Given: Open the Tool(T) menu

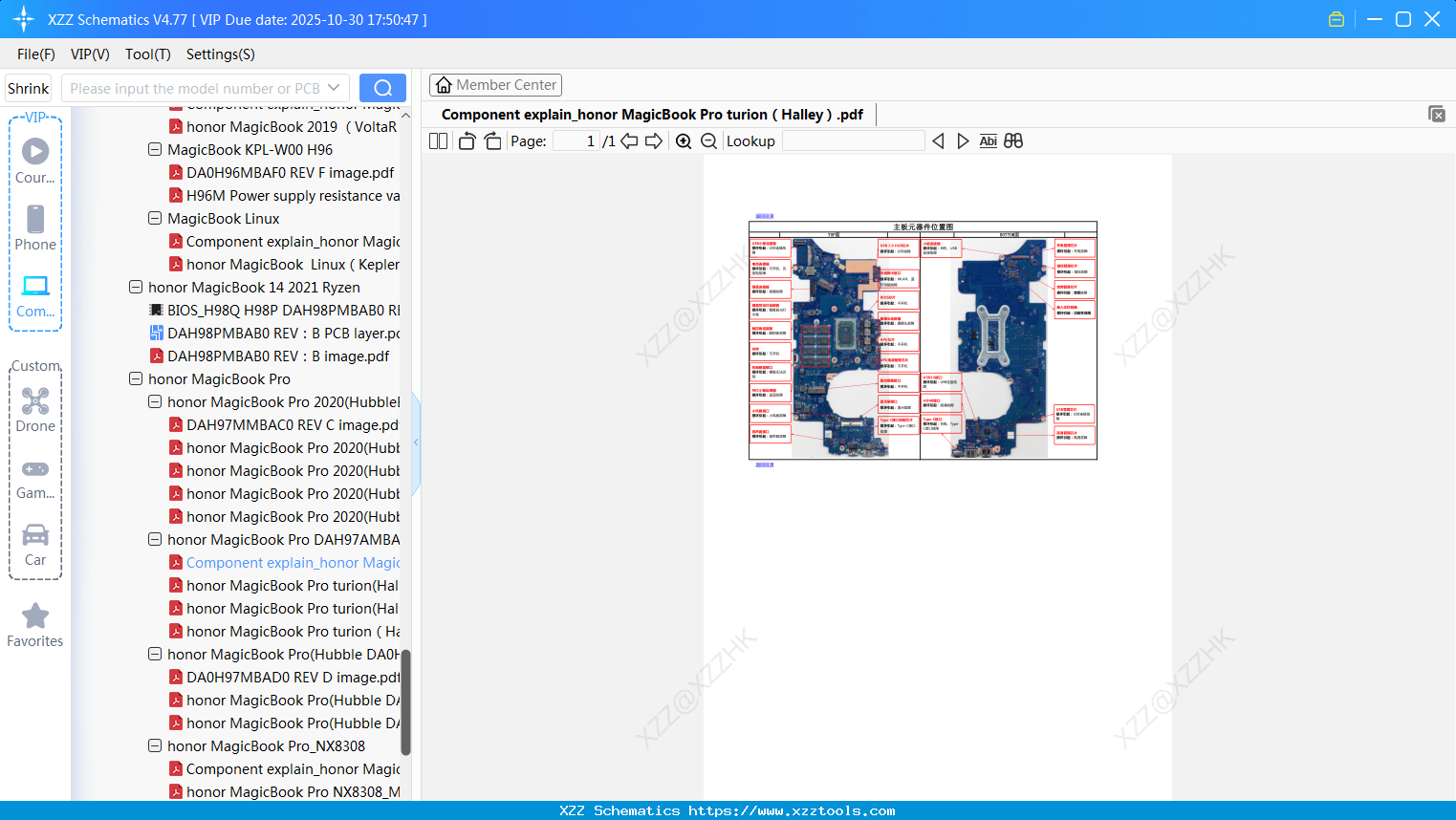Looking at the screenshot, I should point(148,54).
